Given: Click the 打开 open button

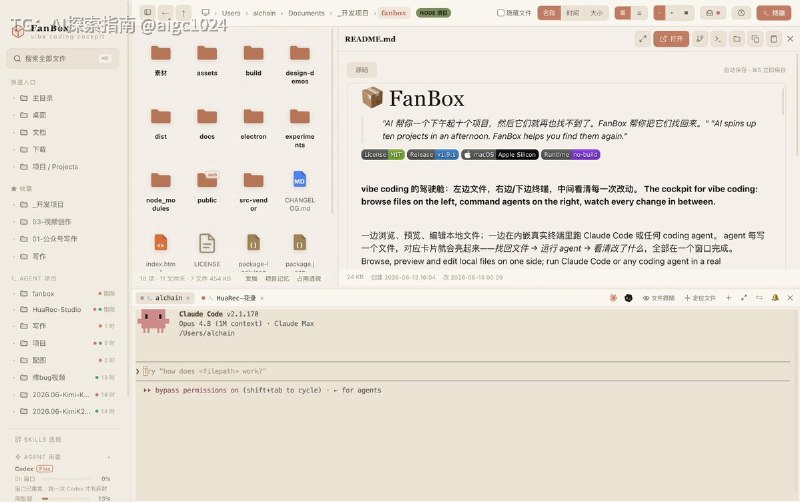Looking at the screenshot, I should pos(671,39).
